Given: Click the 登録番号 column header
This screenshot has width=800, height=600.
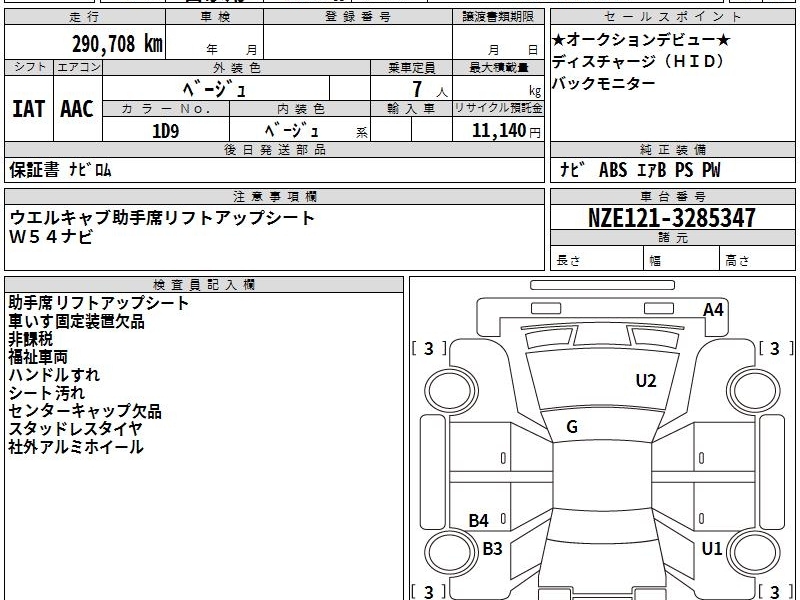Looking at the screenshot, I should (358, 17).
